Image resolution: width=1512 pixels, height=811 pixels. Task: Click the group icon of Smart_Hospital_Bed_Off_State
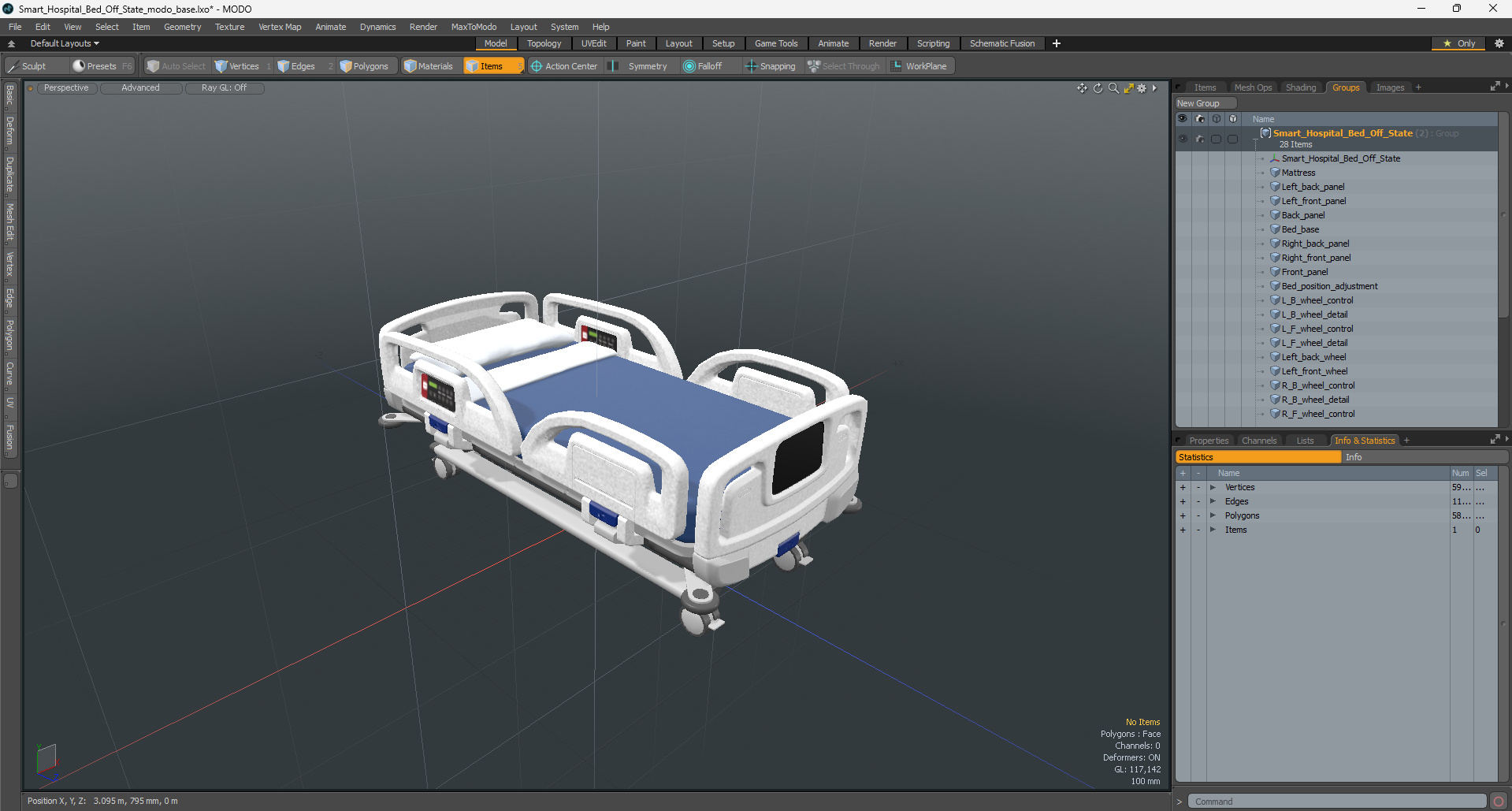tap(1265, 133)
